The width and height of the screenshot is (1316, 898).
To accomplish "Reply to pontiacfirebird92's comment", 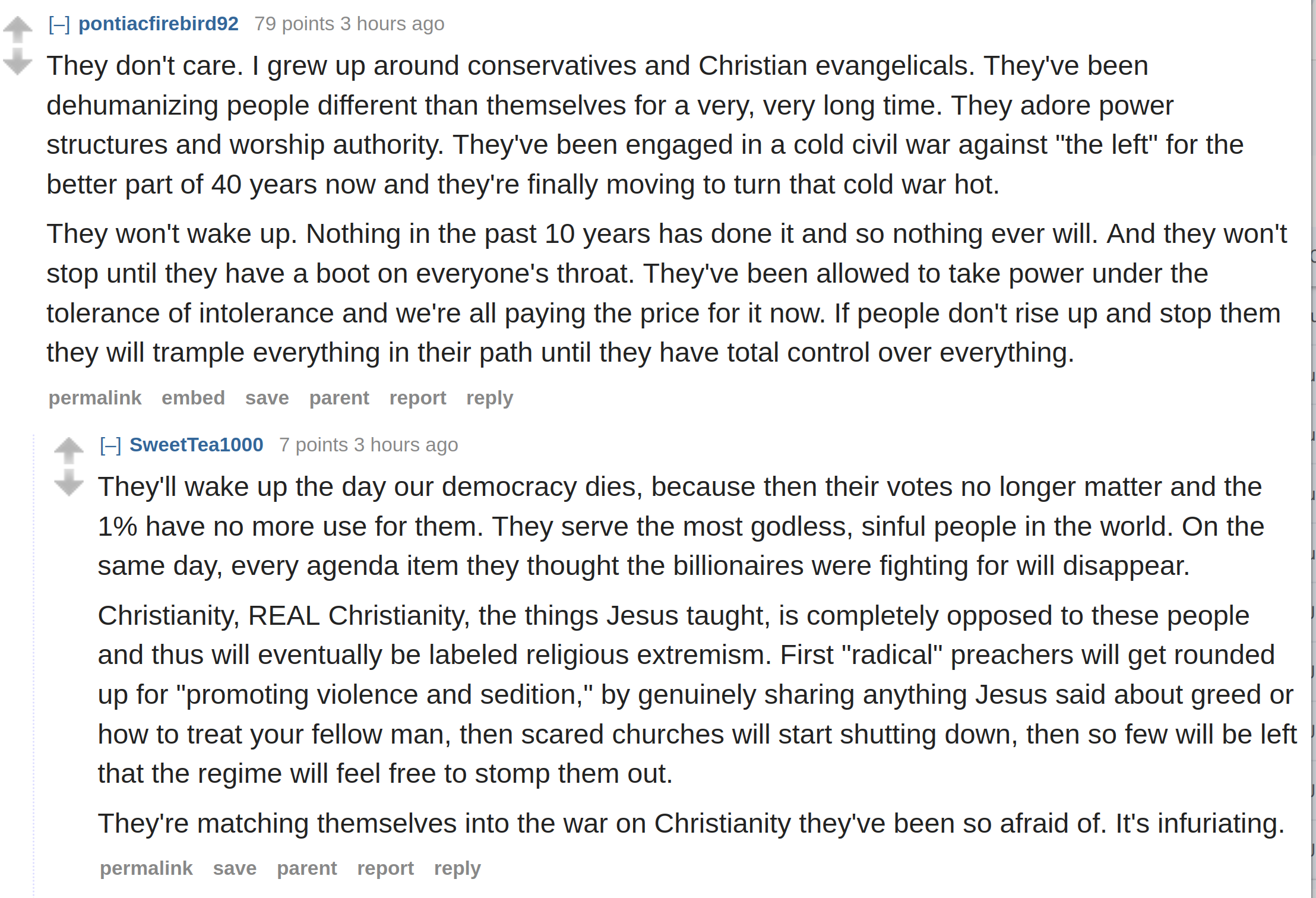I will coord(490,398).
